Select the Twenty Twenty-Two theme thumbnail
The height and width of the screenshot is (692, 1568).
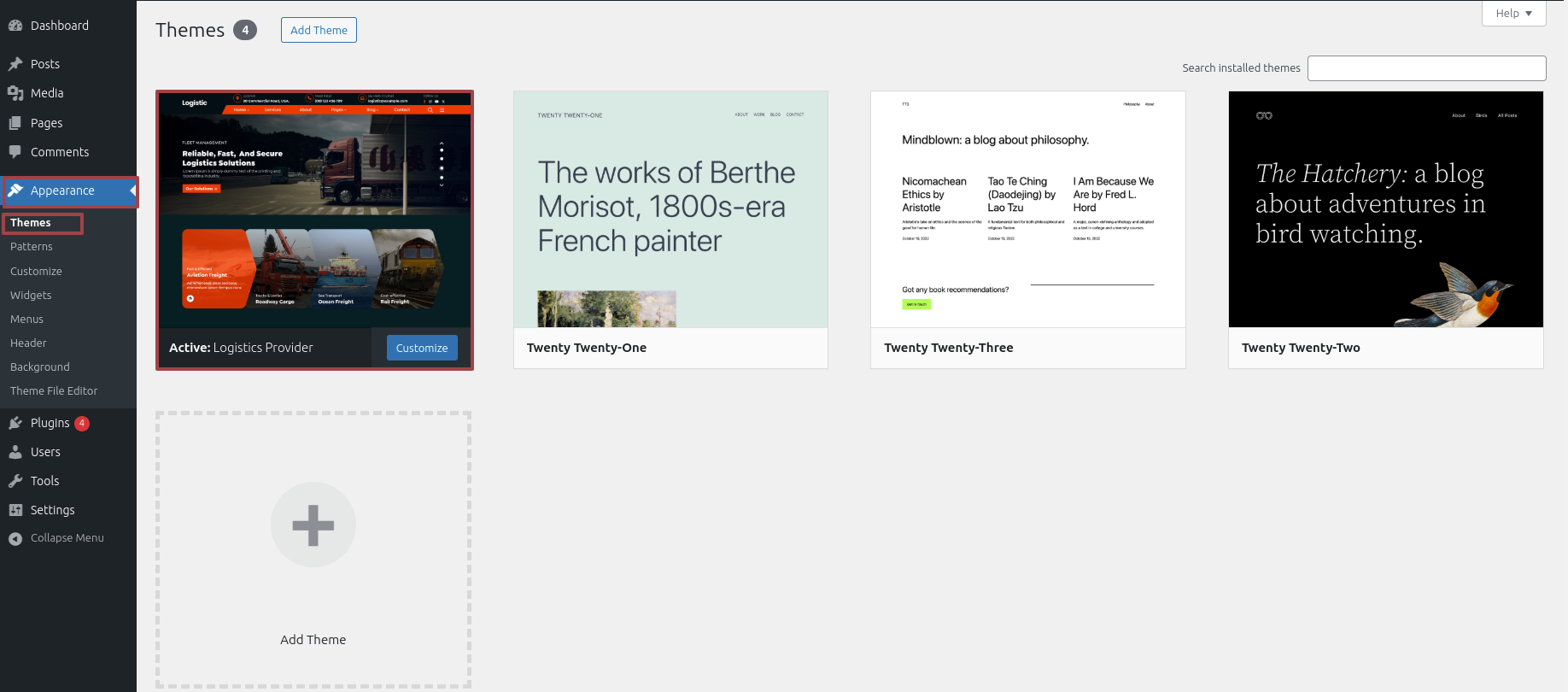[x=1385, y=209]
